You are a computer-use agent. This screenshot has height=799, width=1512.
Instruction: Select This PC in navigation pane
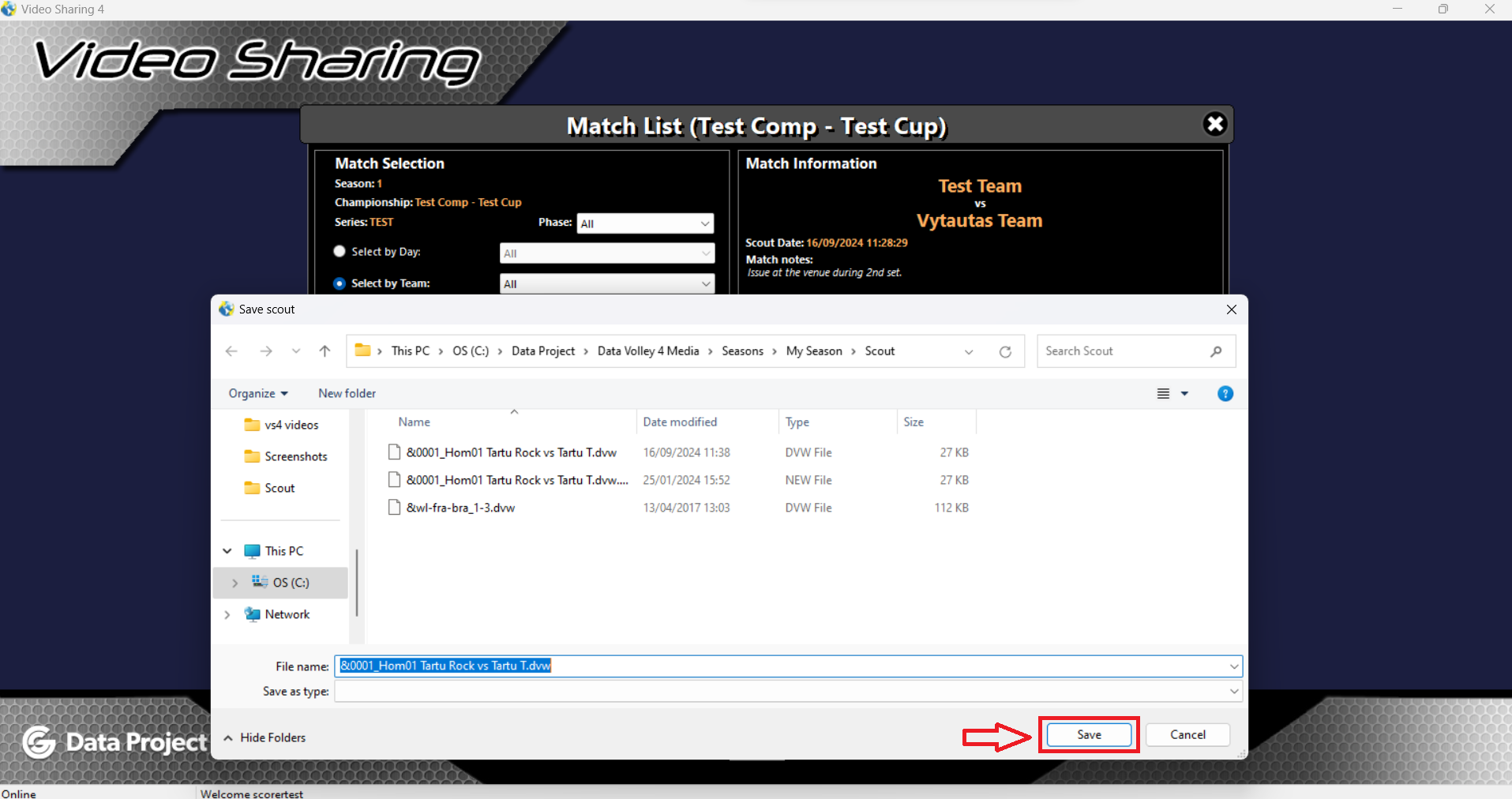click(x=274, y=551)
